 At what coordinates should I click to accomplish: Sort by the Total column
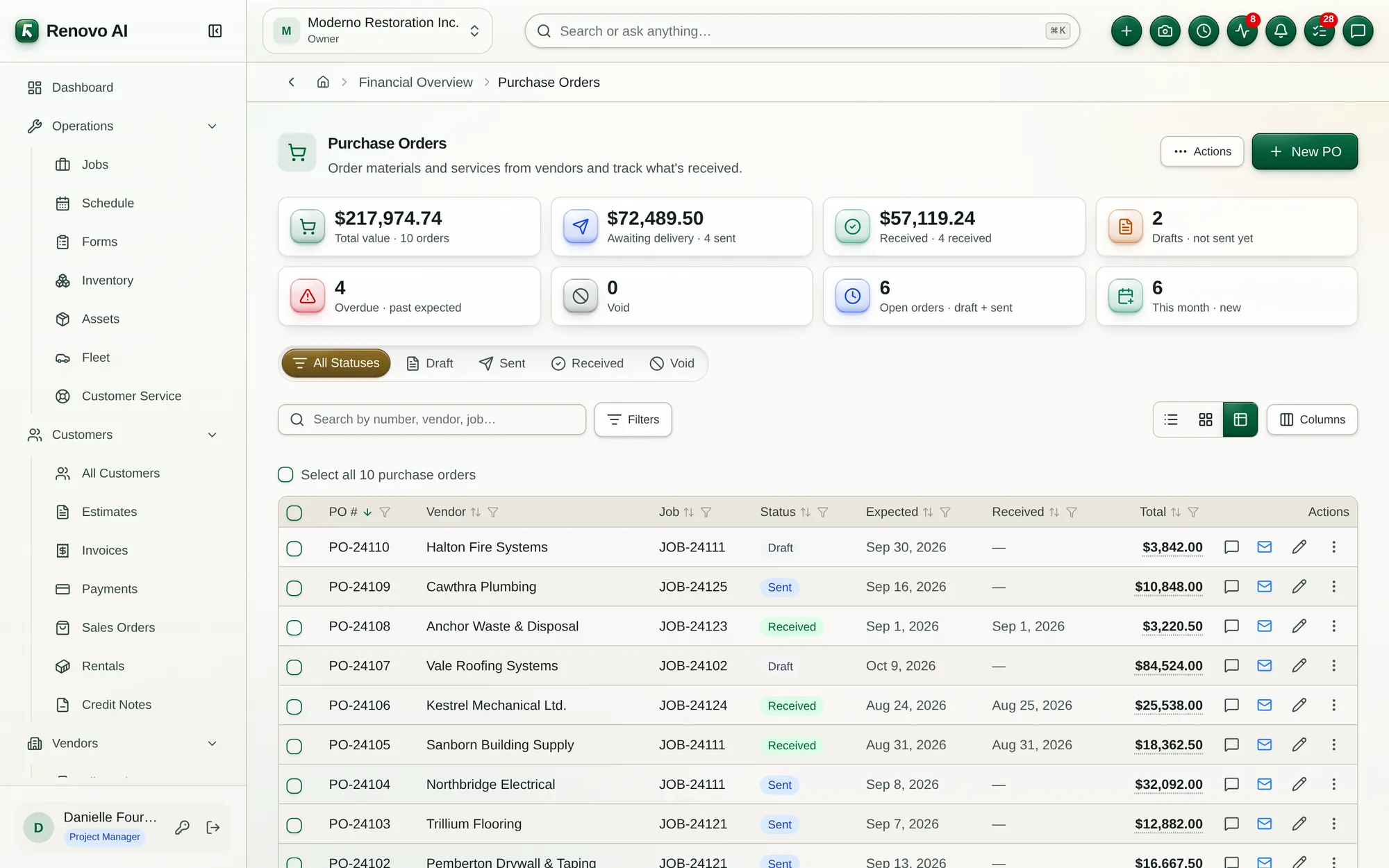click(x=1176, y=512)
